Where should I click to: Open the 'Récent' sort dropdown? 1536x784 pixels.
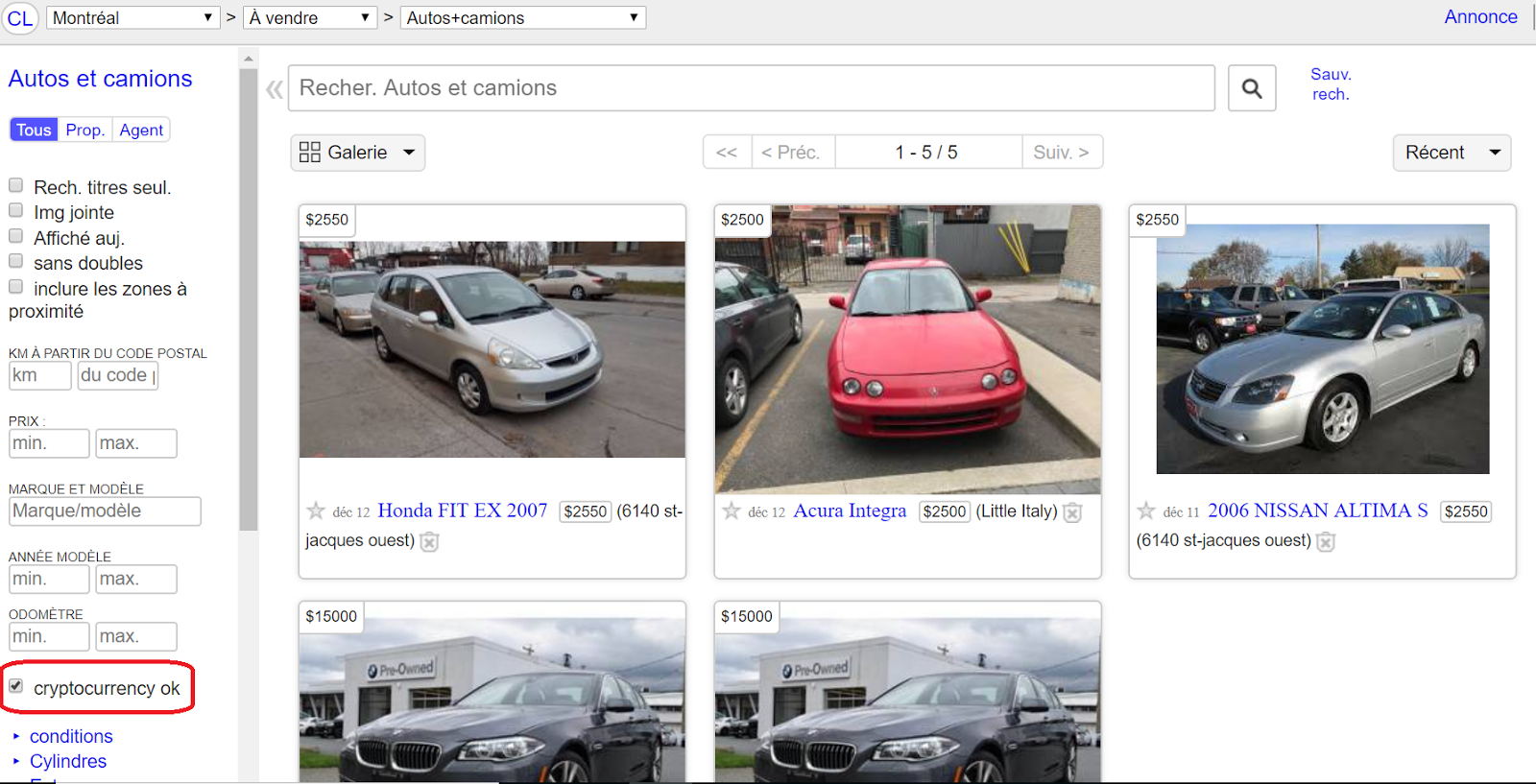click(x=1452, y=153)
